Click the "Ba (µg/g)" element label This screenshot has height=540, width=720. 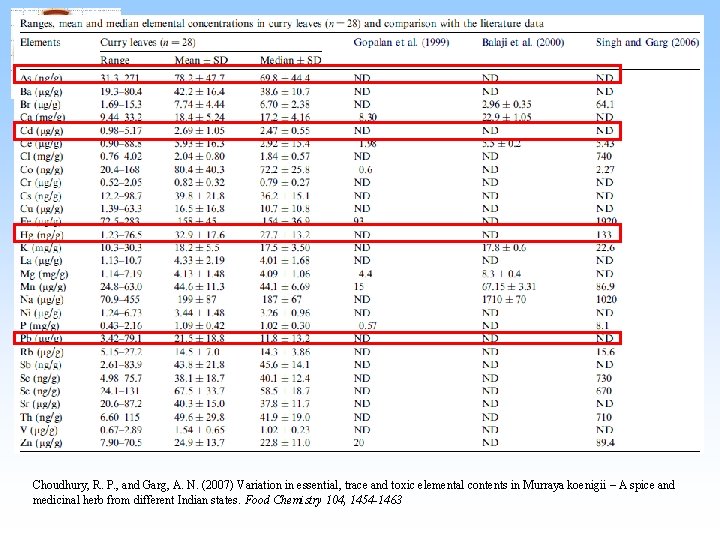41,92
